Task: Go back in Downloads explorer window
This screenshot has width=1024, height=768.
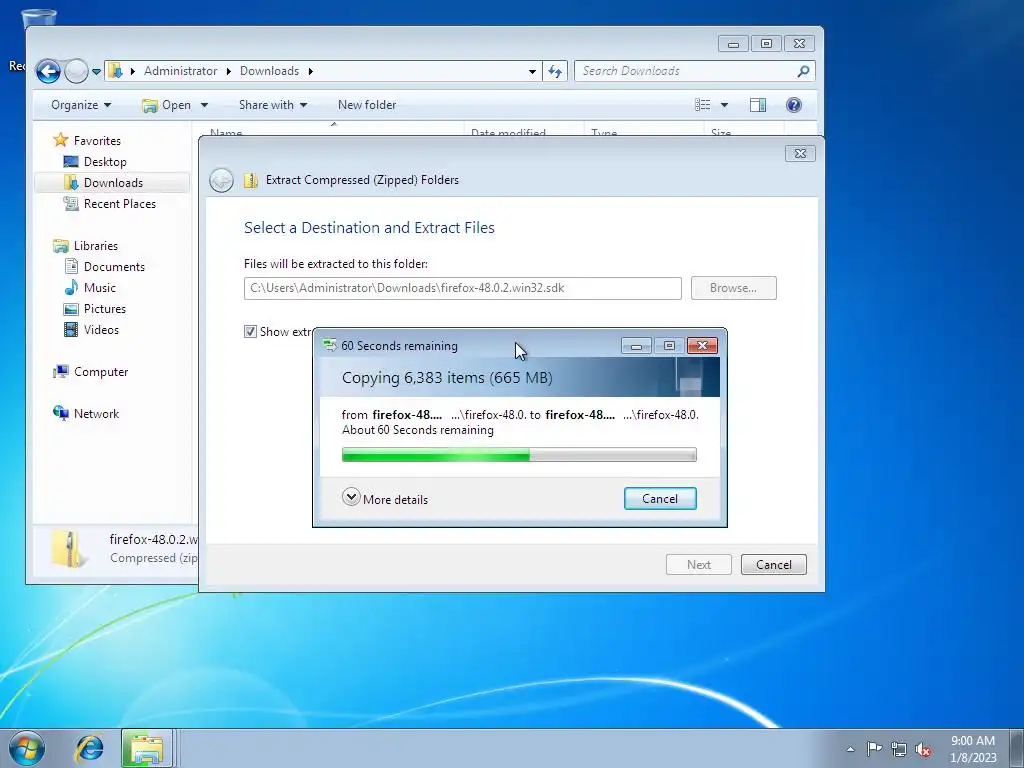Action: (x=48, y=71)
